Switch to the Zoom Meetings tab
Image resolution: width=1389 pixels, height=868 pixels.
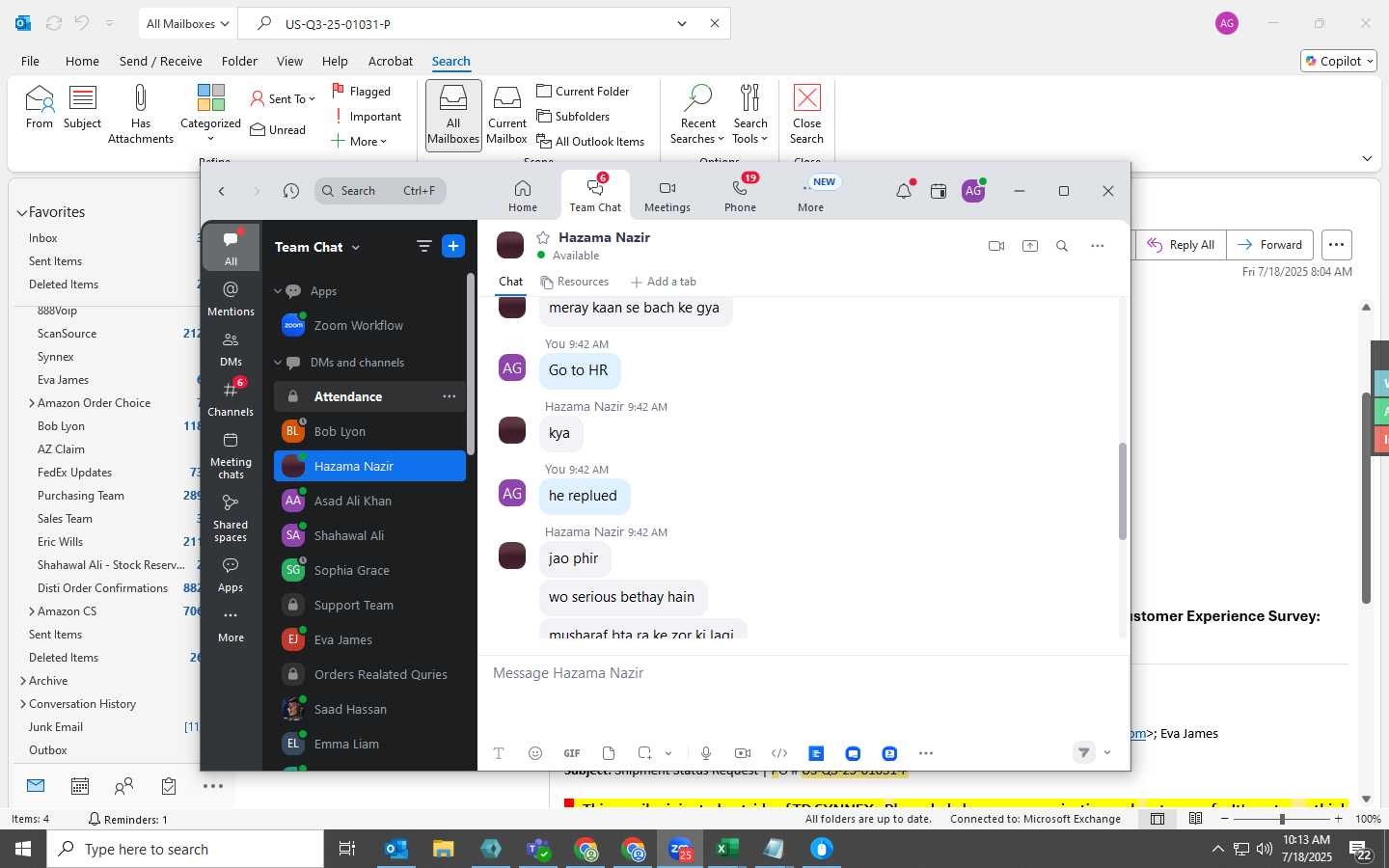pyautogui.click(x=667, y=196)
